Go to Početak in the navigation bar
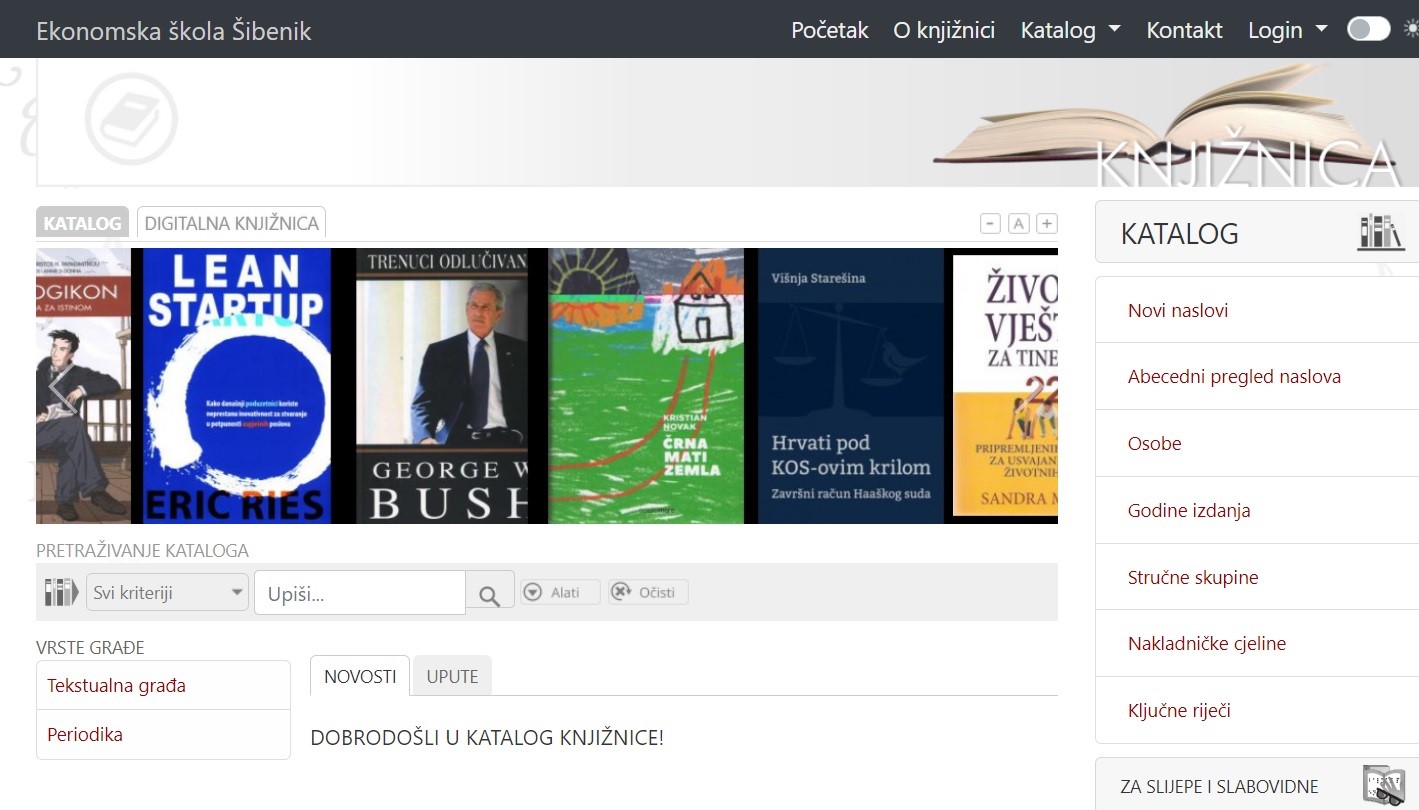This screenshot has height=810, width=1419. 830,30
